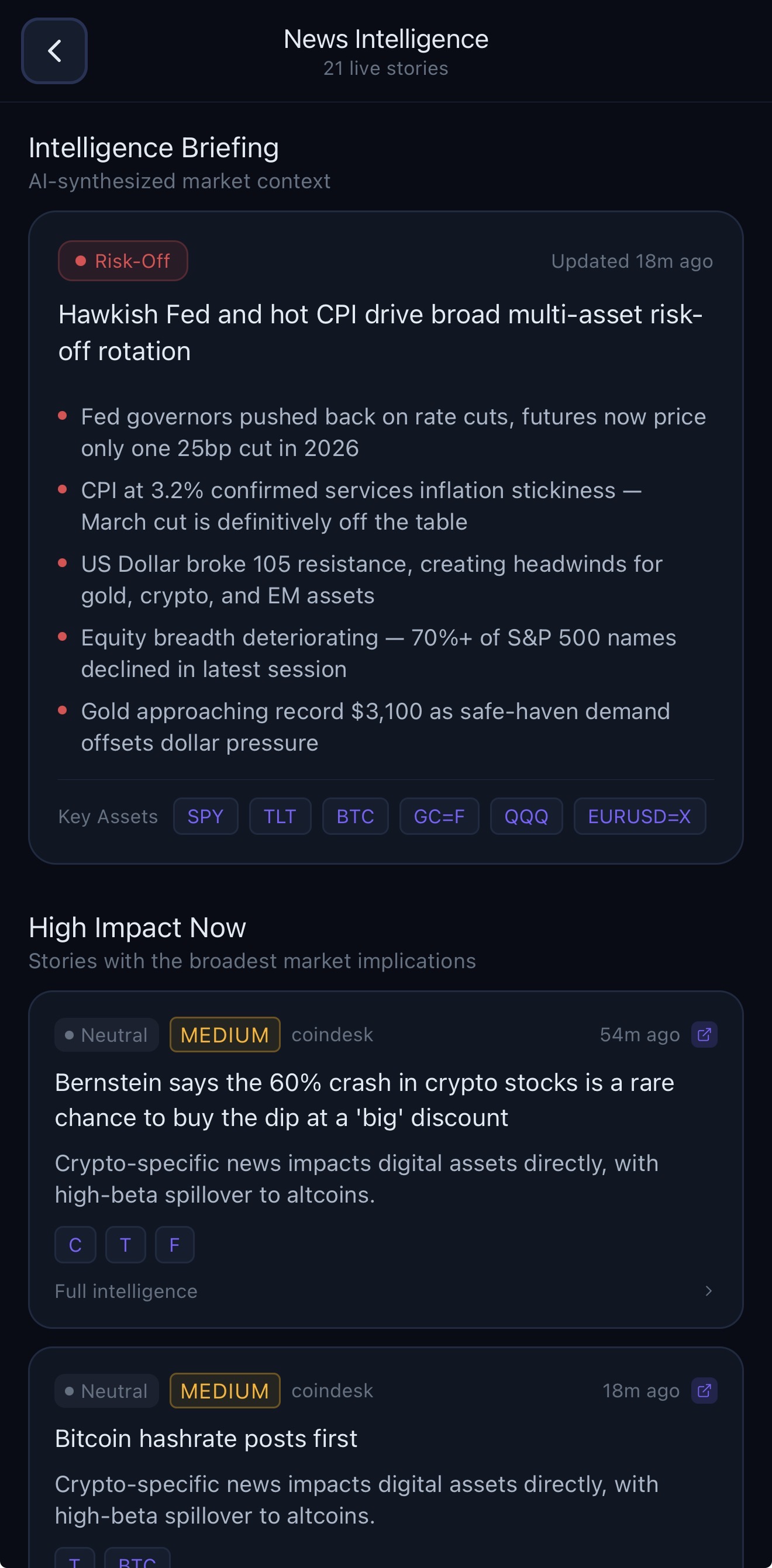Open the Bernstein crypto stocks headline
This screenshot has height=1568, width=772.
click(x=364, y=1100)
